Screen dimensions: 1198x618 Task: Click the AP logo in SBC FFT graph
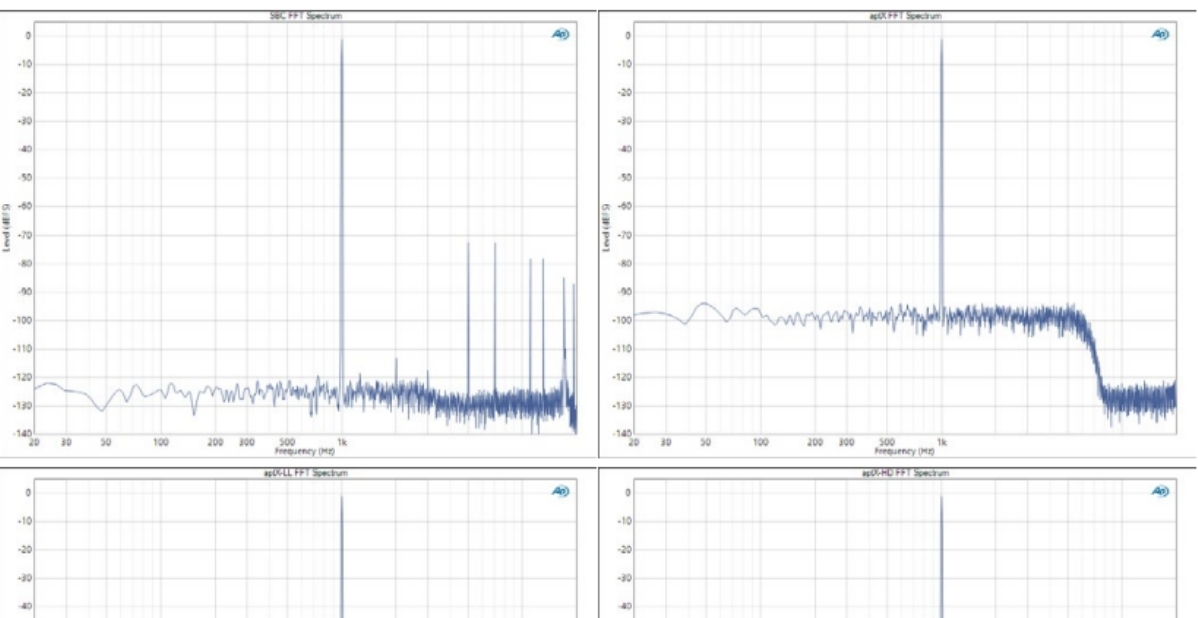(x=562, y=34)
